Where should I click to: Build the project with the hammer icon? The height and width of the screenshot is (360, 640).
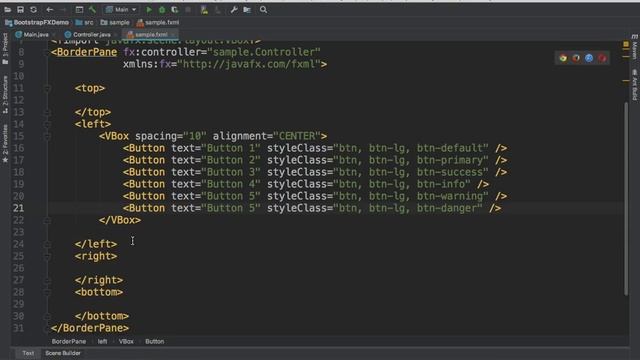click(x=92, y=9)
